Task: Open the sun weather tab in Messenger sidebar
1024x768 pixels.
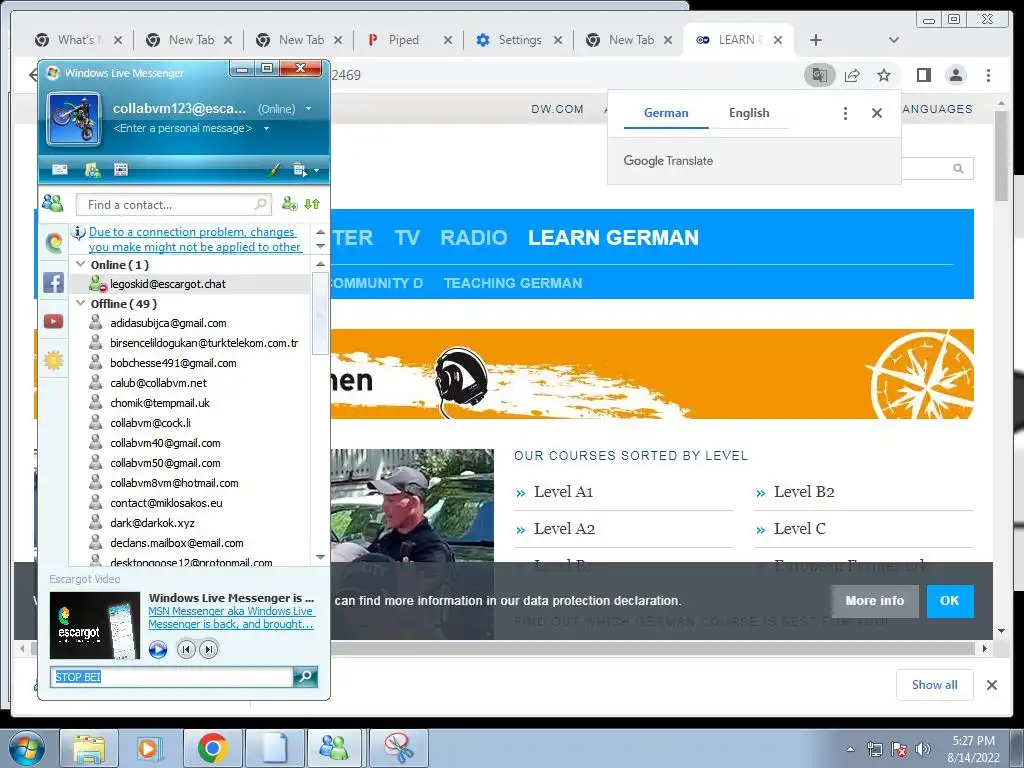Action: (x=54, y=360)
